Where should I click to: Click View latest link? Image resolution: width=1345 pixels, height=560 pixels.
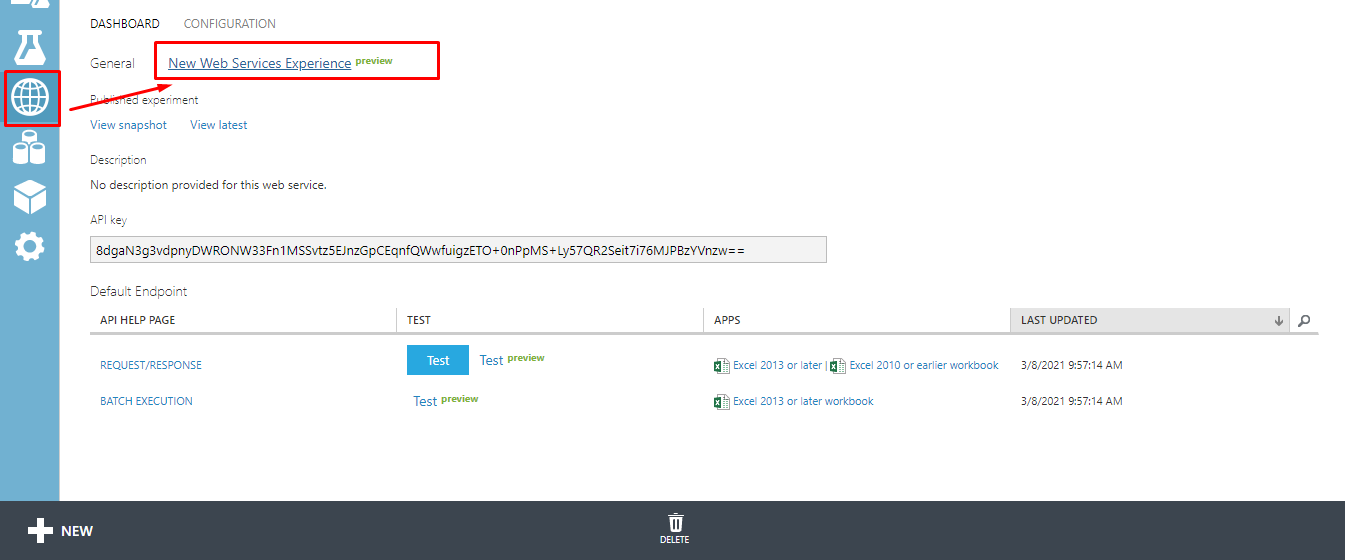(x=219, y=125)
